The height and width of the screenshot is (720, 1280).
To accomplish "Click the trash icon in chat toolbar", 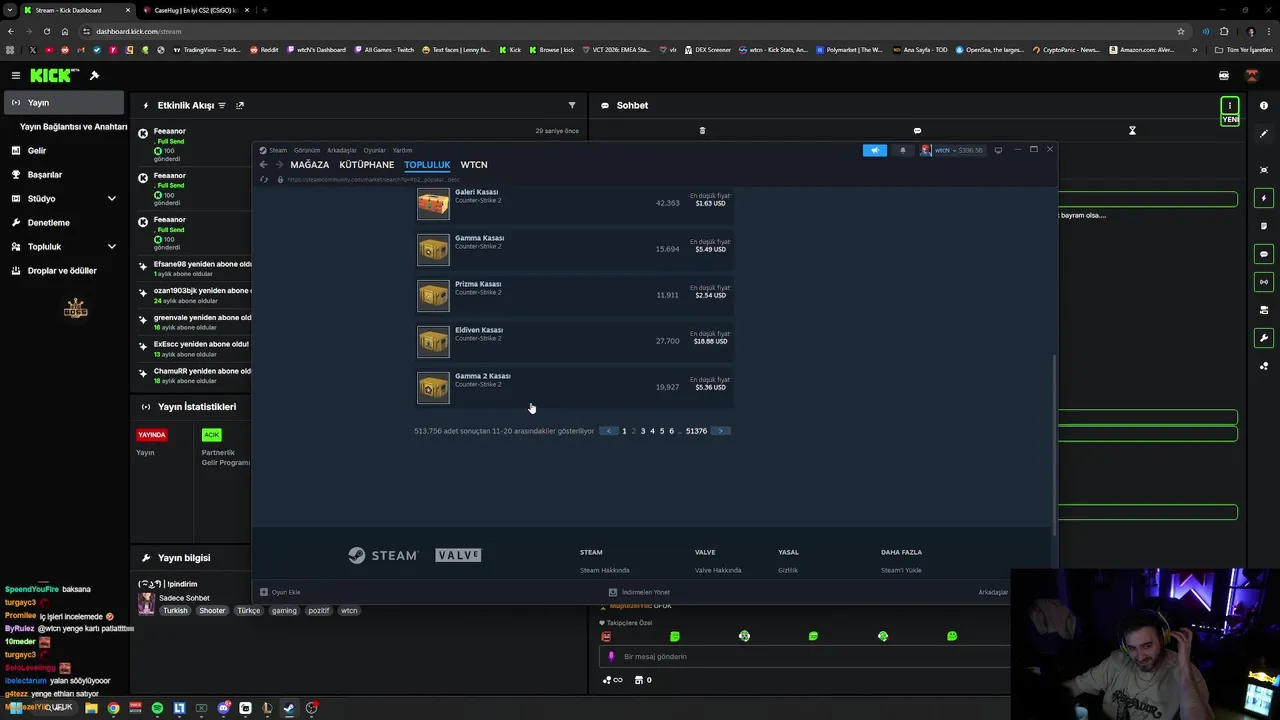I will pyautogui.click(x=702, y=130).
